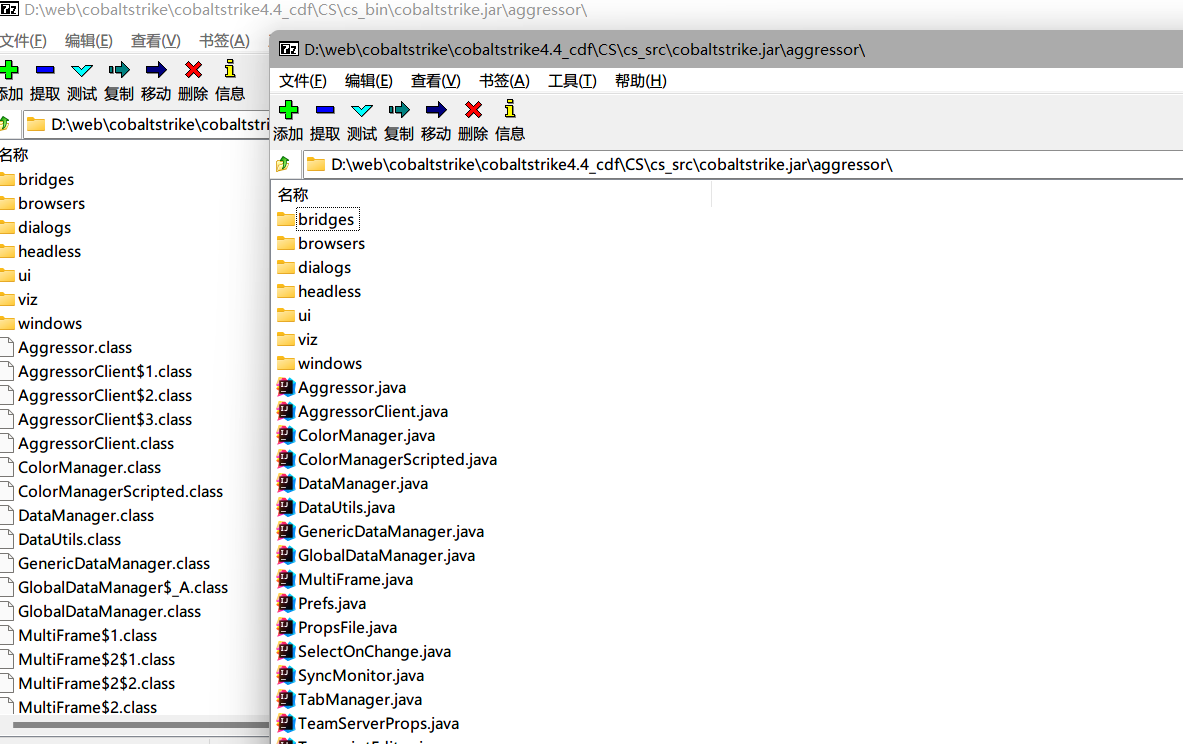Click Move (移动) in back cs_bin window

pos(156,81)
